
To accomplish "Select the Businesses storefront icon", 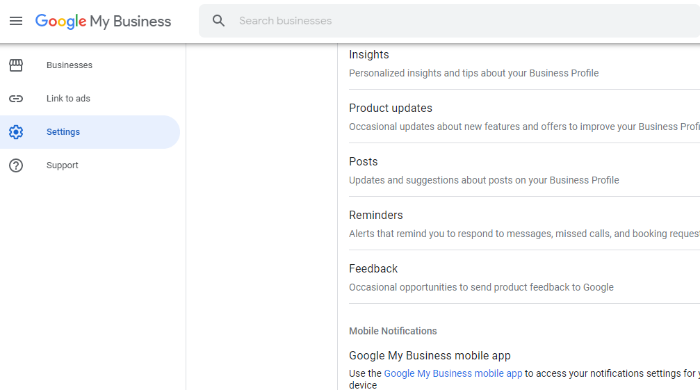I will (x=16, y=65).
